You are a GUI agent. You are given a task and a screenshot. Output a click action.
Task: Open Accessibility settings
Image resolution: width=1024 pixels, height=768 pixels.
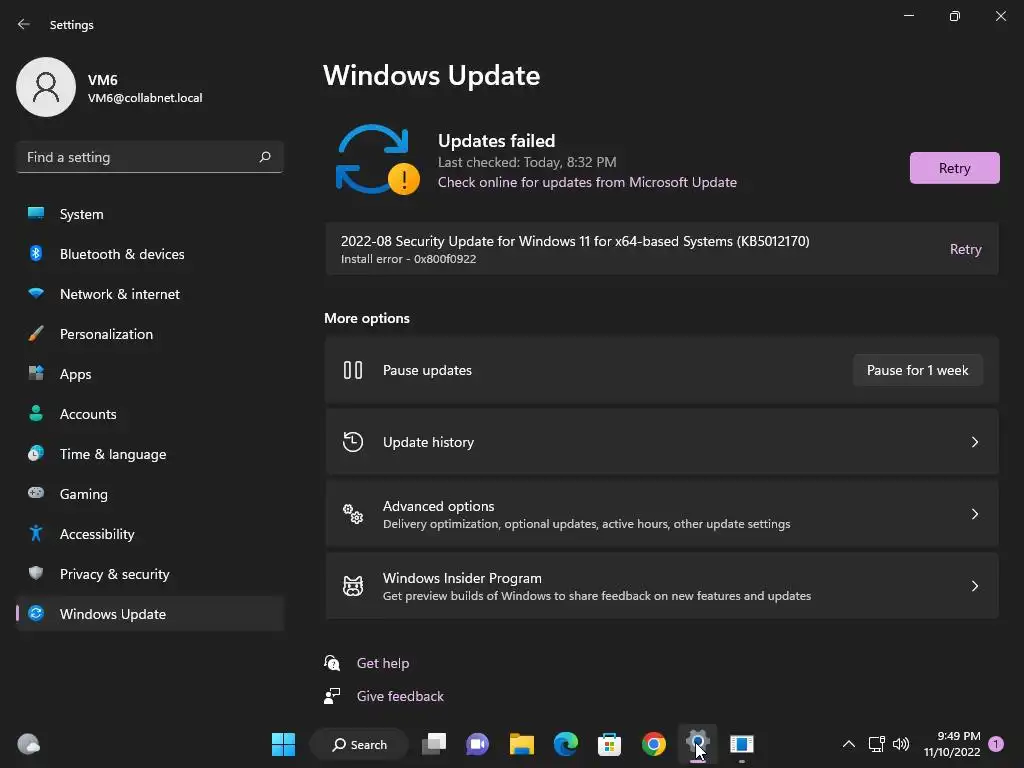[x=150, y=534]
